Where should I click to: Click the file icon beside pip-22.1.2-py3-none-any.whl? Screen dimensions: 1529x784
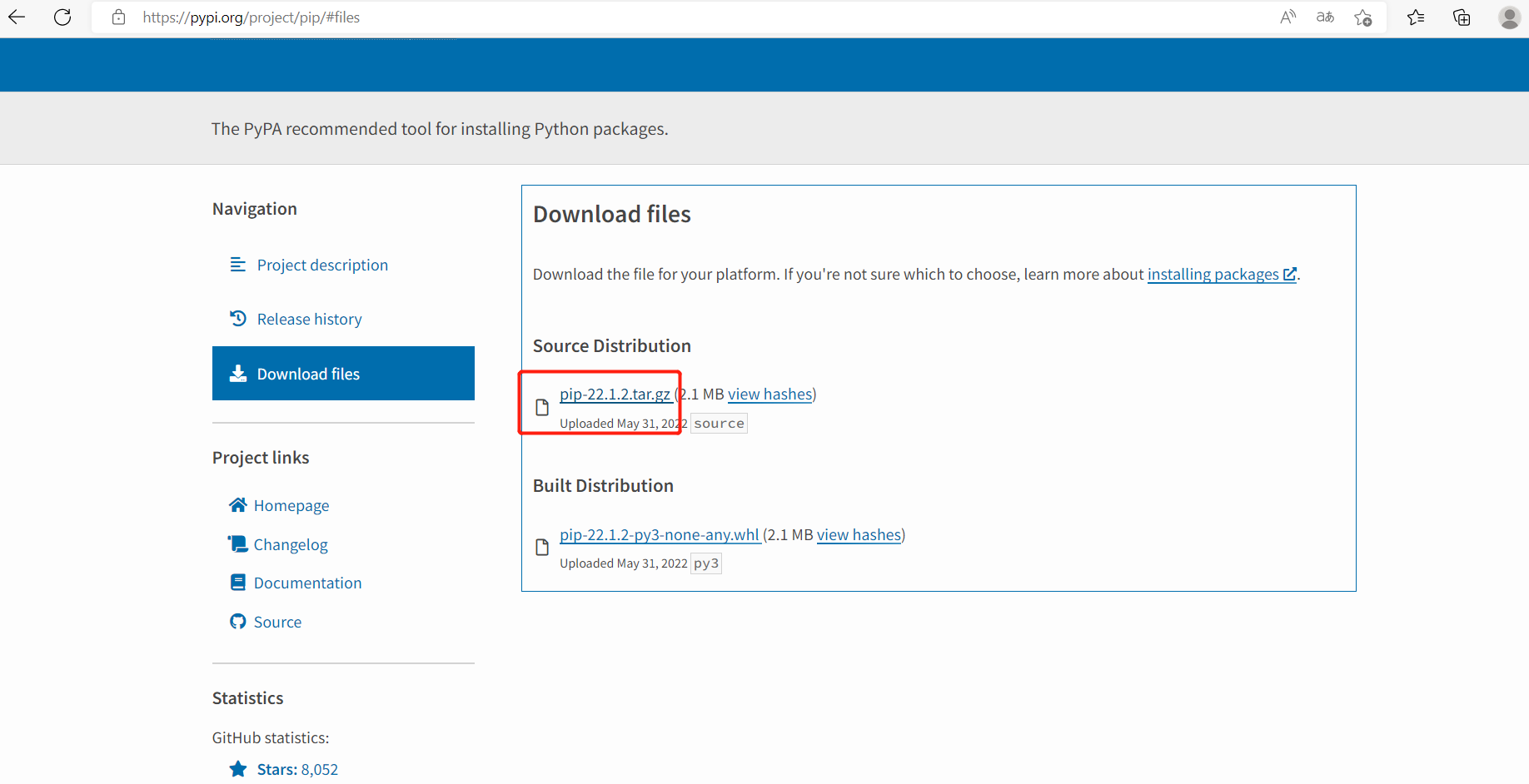click(542, 548)
